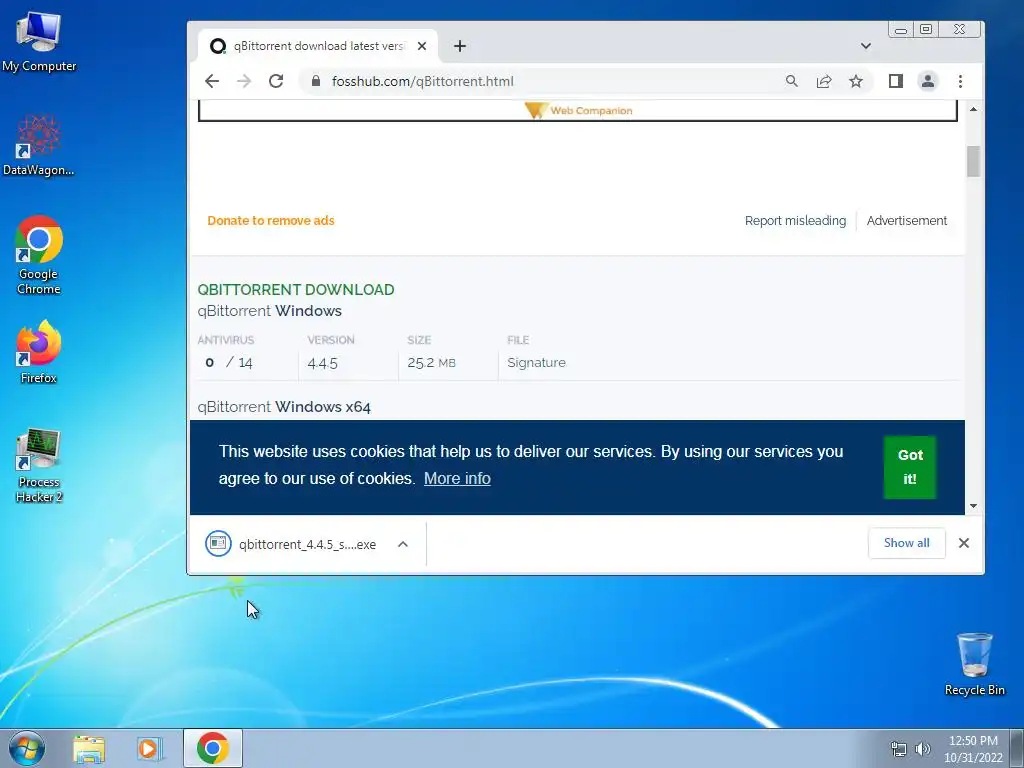The height and width of the screenshot is (768, 1024).
Task: Close the downloads bar
Action: (x=963, y=543)
